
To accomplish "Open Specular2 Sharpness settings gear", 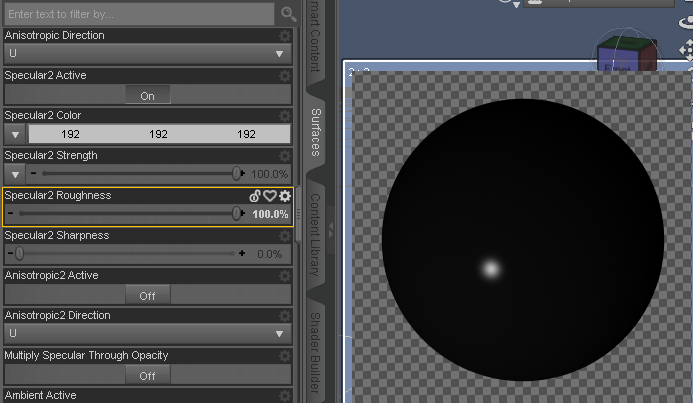I will tap(285, 236).
